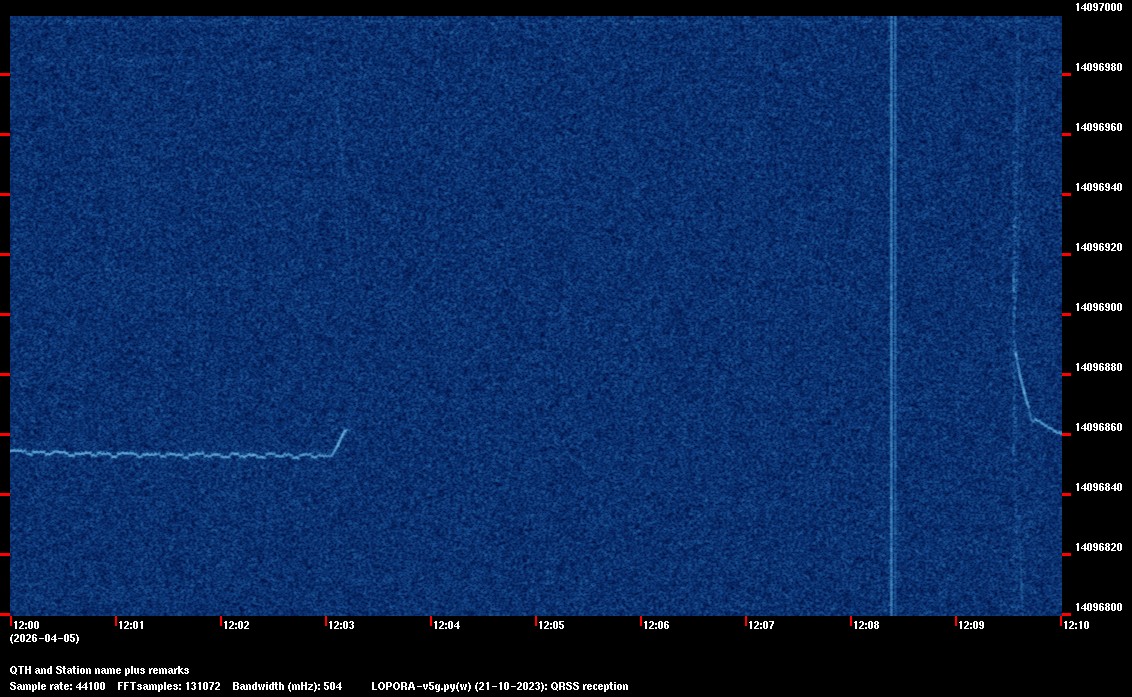Click the rising signal trace near 12:03
This screenshot has width=1132, height=697.
339,443
